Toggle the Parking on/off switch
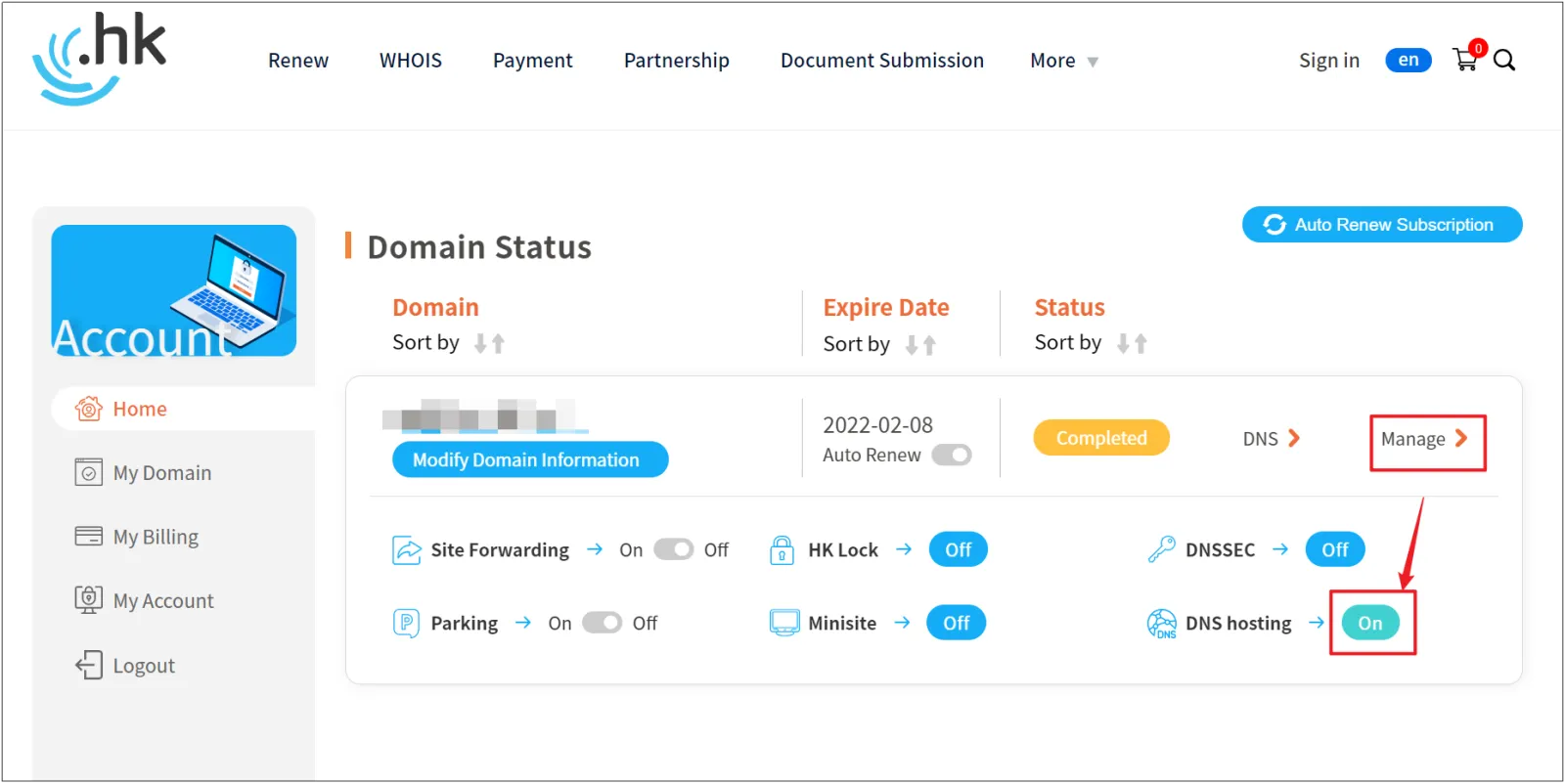The width and height of the screenshot is (1565, 784). point(602,623)
